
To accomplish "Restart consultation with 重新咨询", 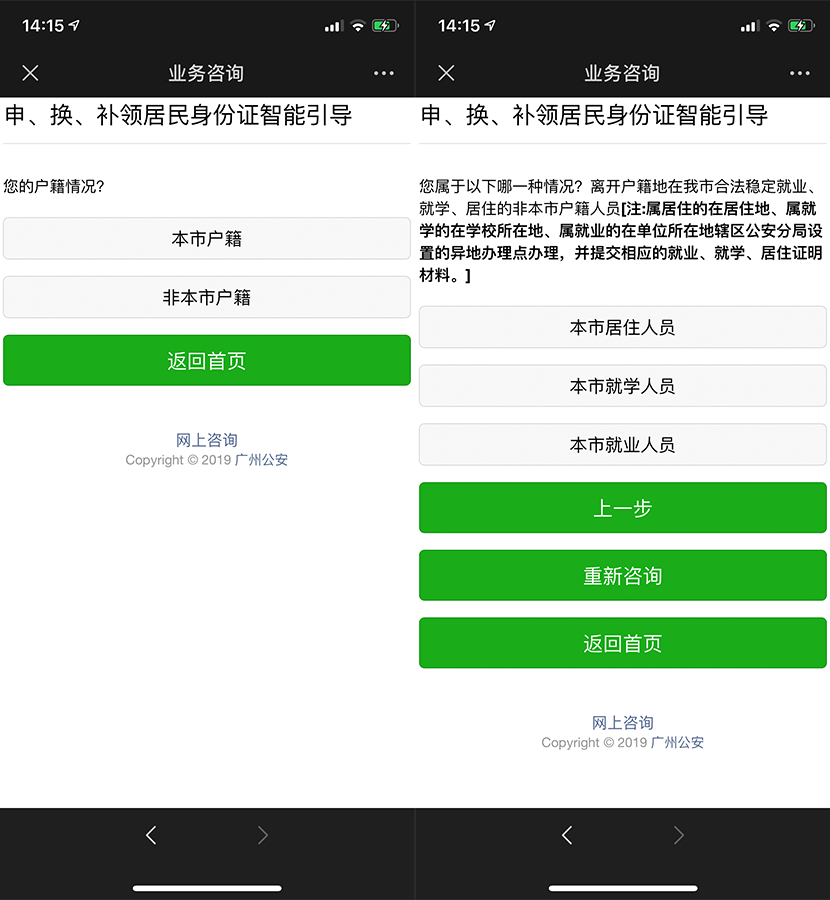I will click(622, 575).
